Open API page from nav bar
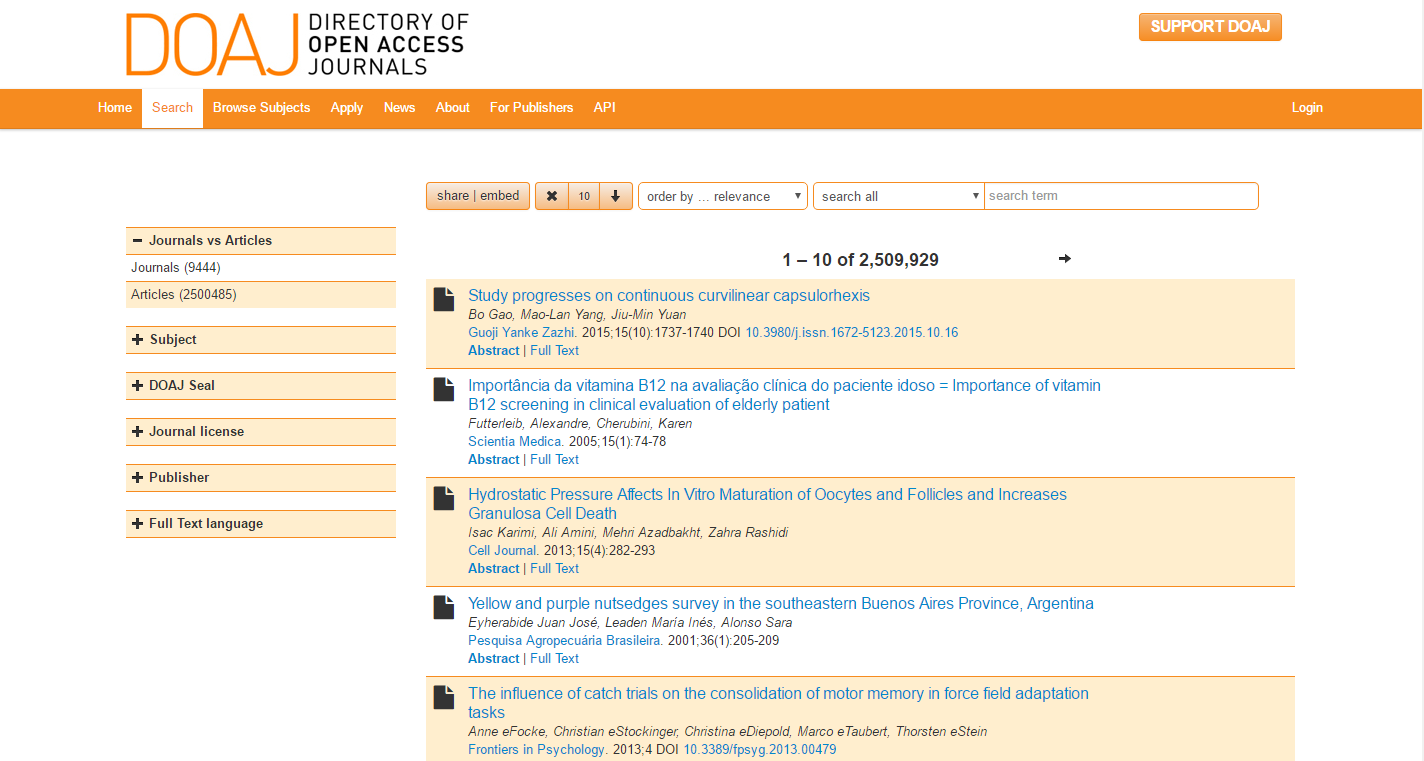1424x761 pixels. (x=604, y=108)
